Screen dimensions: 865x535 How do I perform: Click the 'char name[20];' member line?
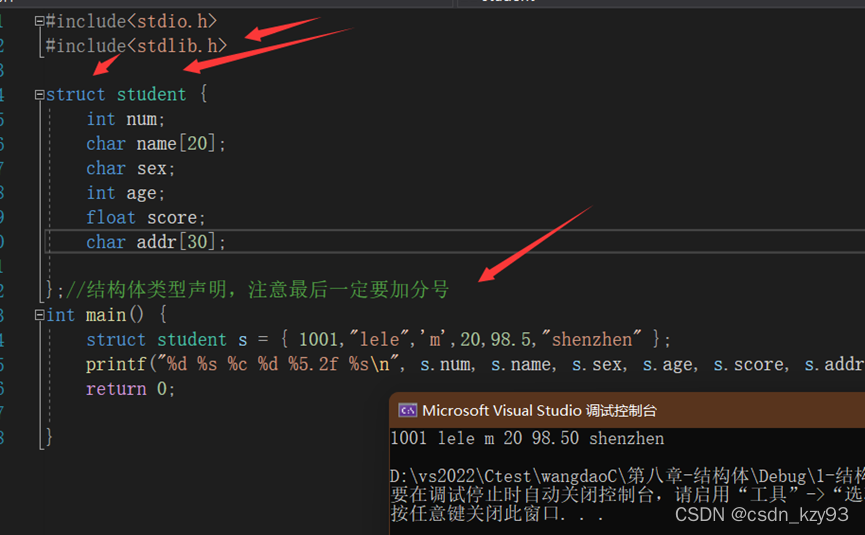click(x=156, y=144)
